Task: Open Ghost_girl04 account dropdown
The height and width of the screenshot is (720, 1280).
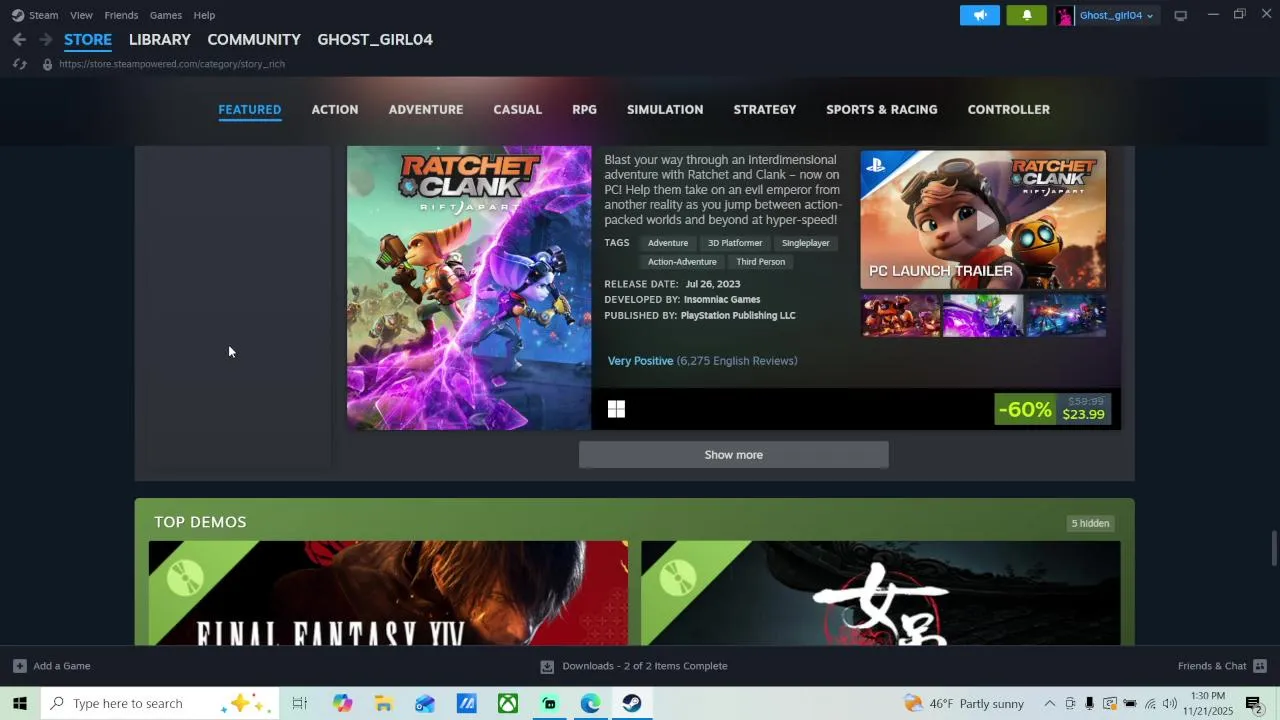Action: point(1116,15)
